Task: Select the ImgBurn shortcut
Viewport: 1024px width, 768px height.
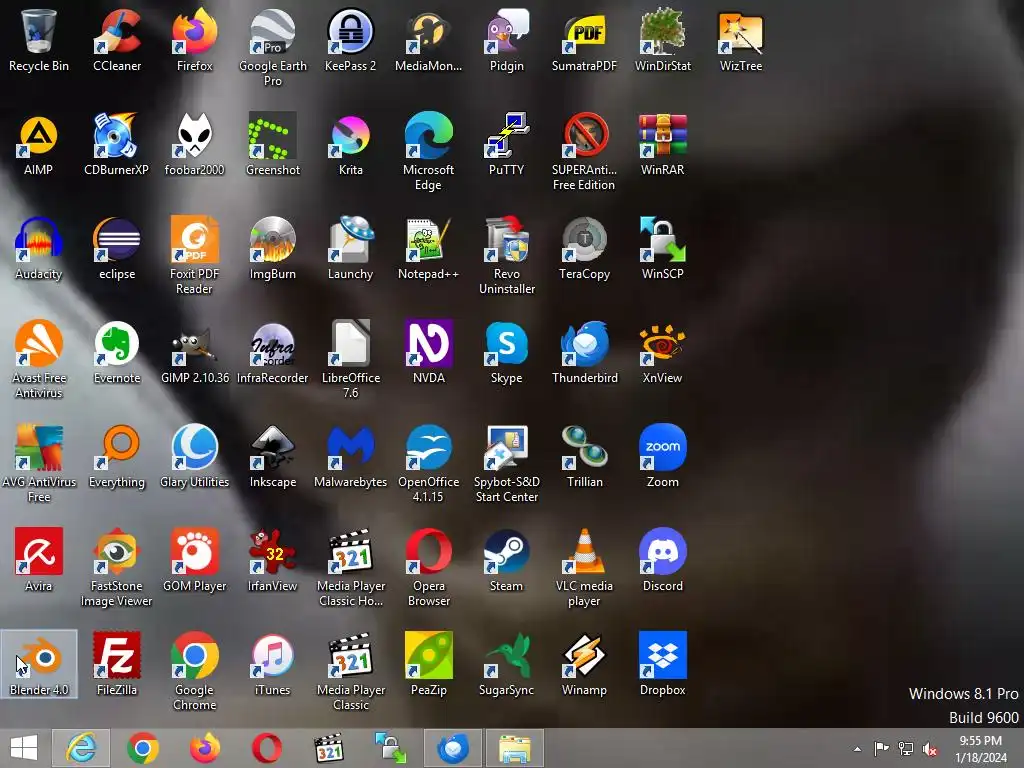Action: click(x=272, y=248)
